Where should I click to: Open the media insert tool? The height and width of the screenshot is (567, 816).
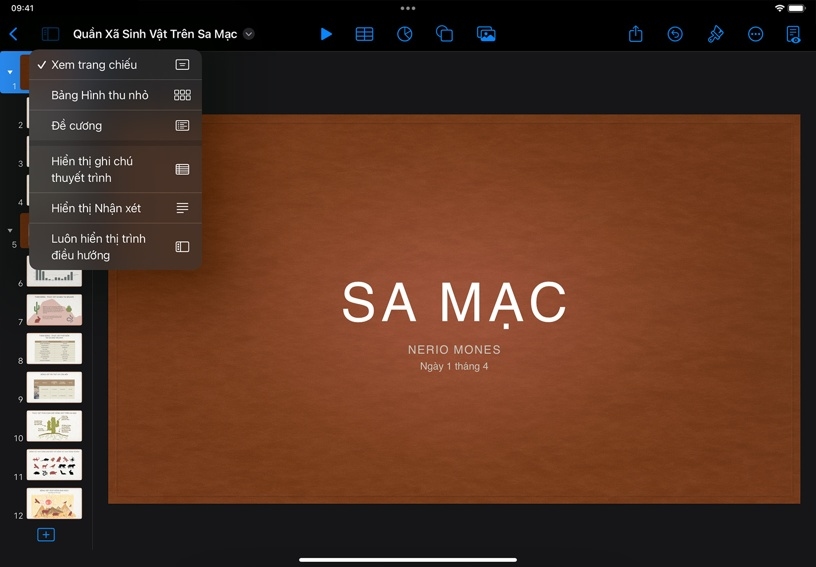pos(486,34)
